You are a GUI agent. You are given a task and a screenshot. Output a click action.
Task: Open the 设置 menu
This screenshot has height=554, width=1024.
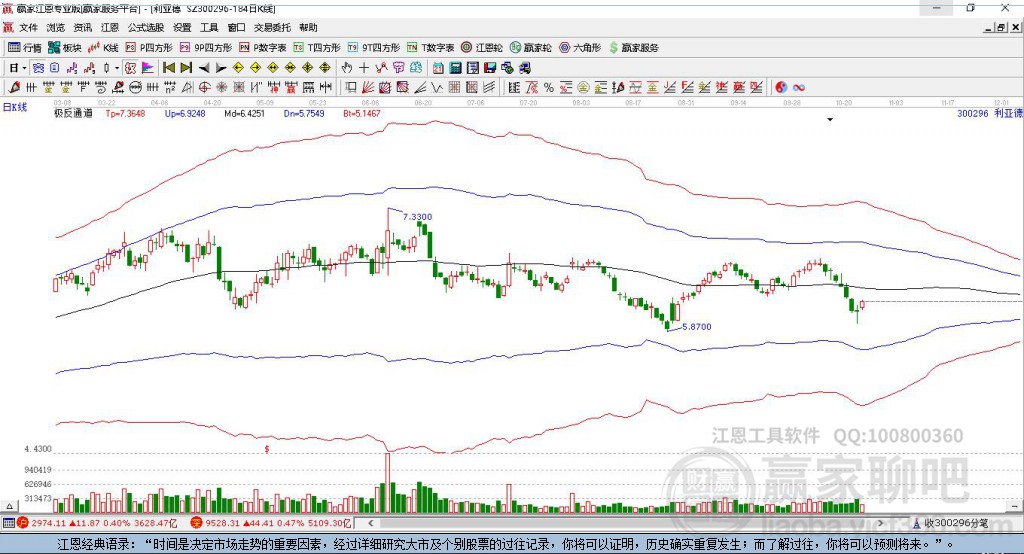point(182,27)
